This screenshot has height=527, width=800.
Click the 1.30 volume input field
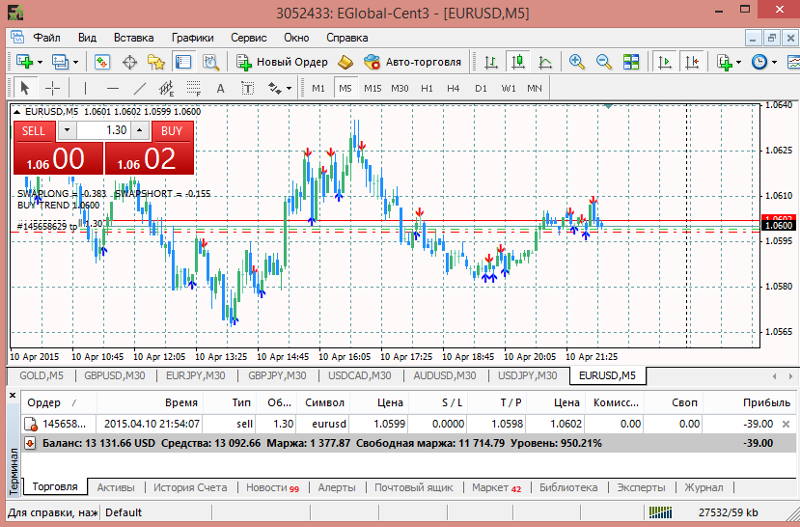tap(104, 131)
